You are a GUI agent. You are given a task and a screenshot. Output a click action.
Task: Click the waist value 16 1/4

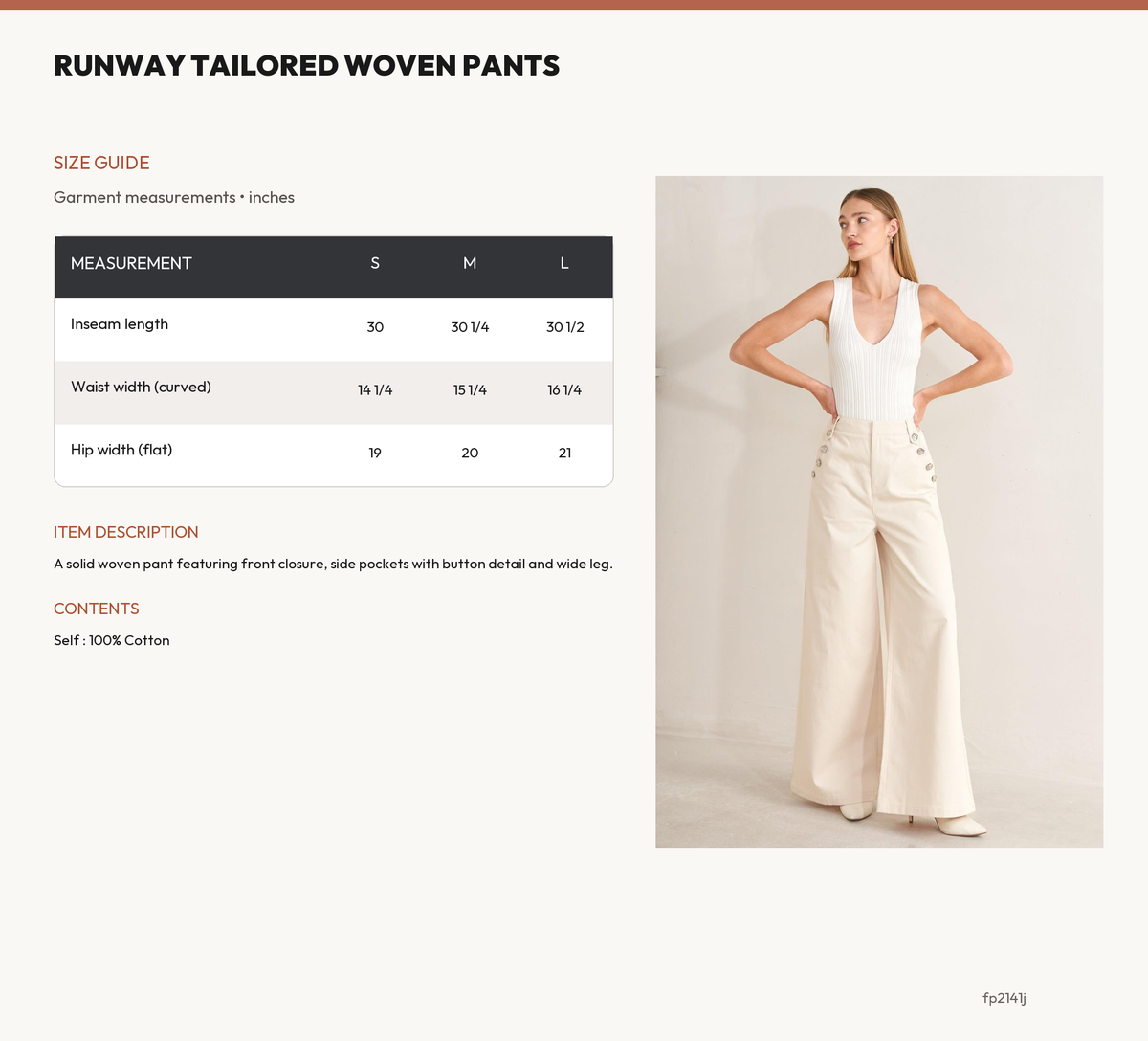564,390
